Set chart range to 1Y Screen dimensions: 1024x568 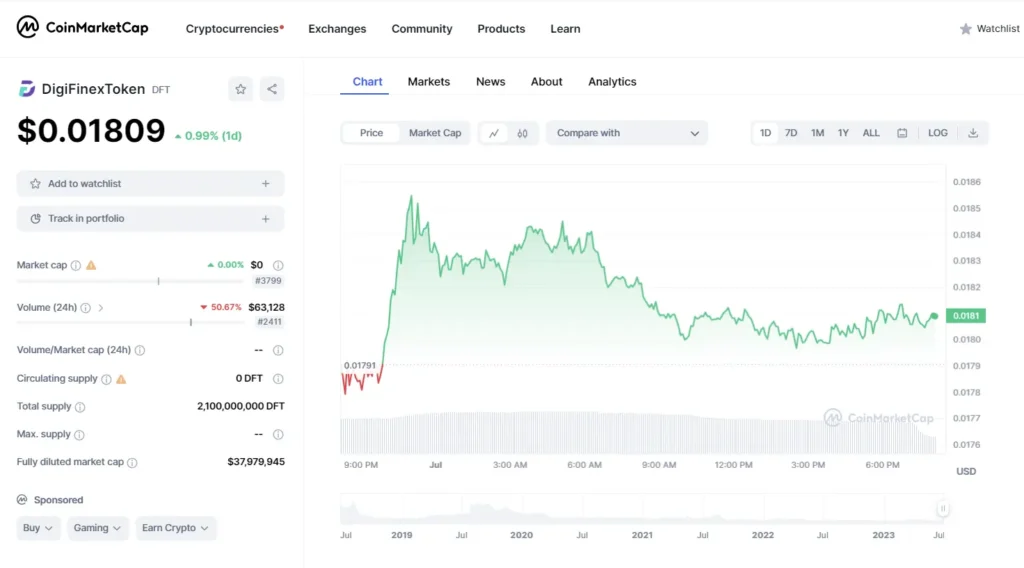click(843, 133)
